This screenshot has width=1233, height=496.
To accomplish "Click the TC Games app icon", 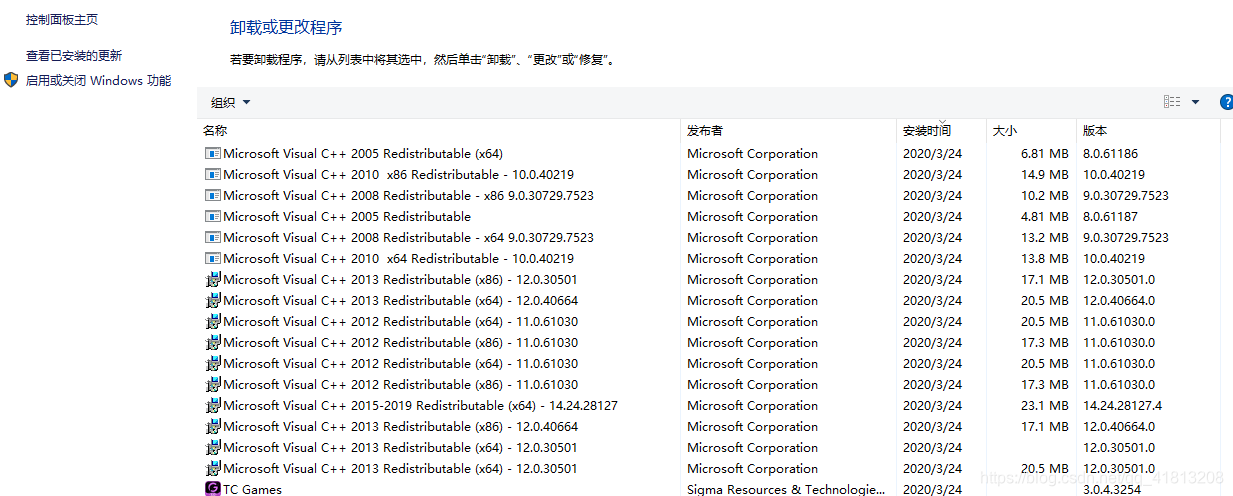I will pyautogui.click(x=213, y=489).
